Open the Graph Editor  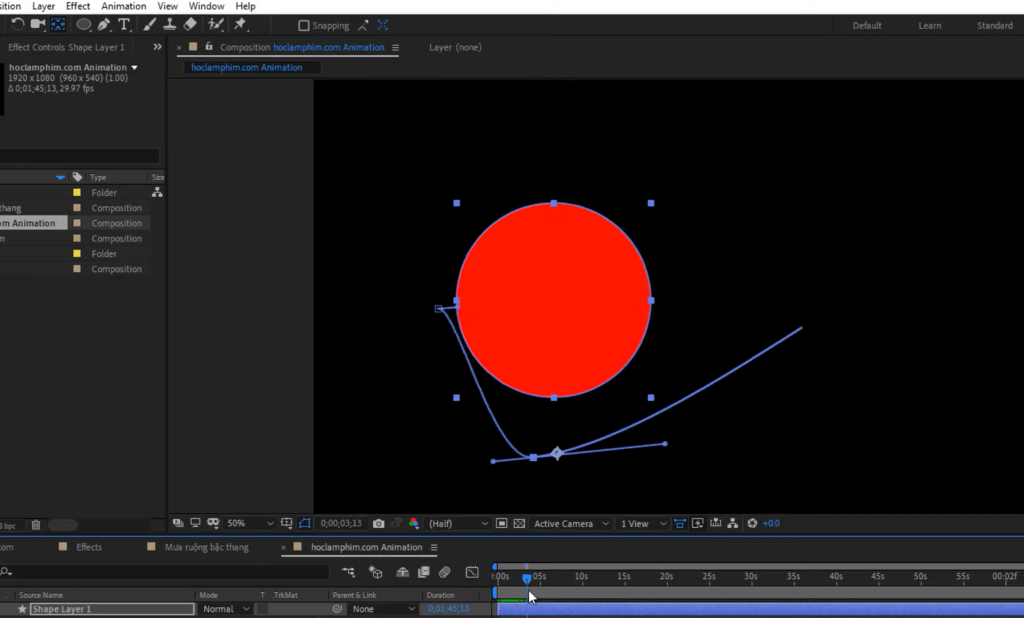[x=473, y=572]
